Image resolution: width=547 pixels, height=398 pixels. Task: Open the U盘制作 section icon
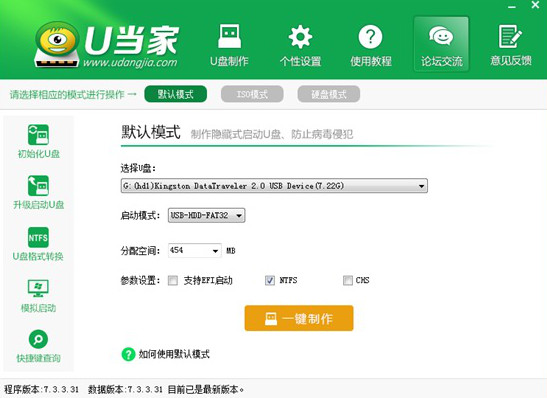[229, 36]
